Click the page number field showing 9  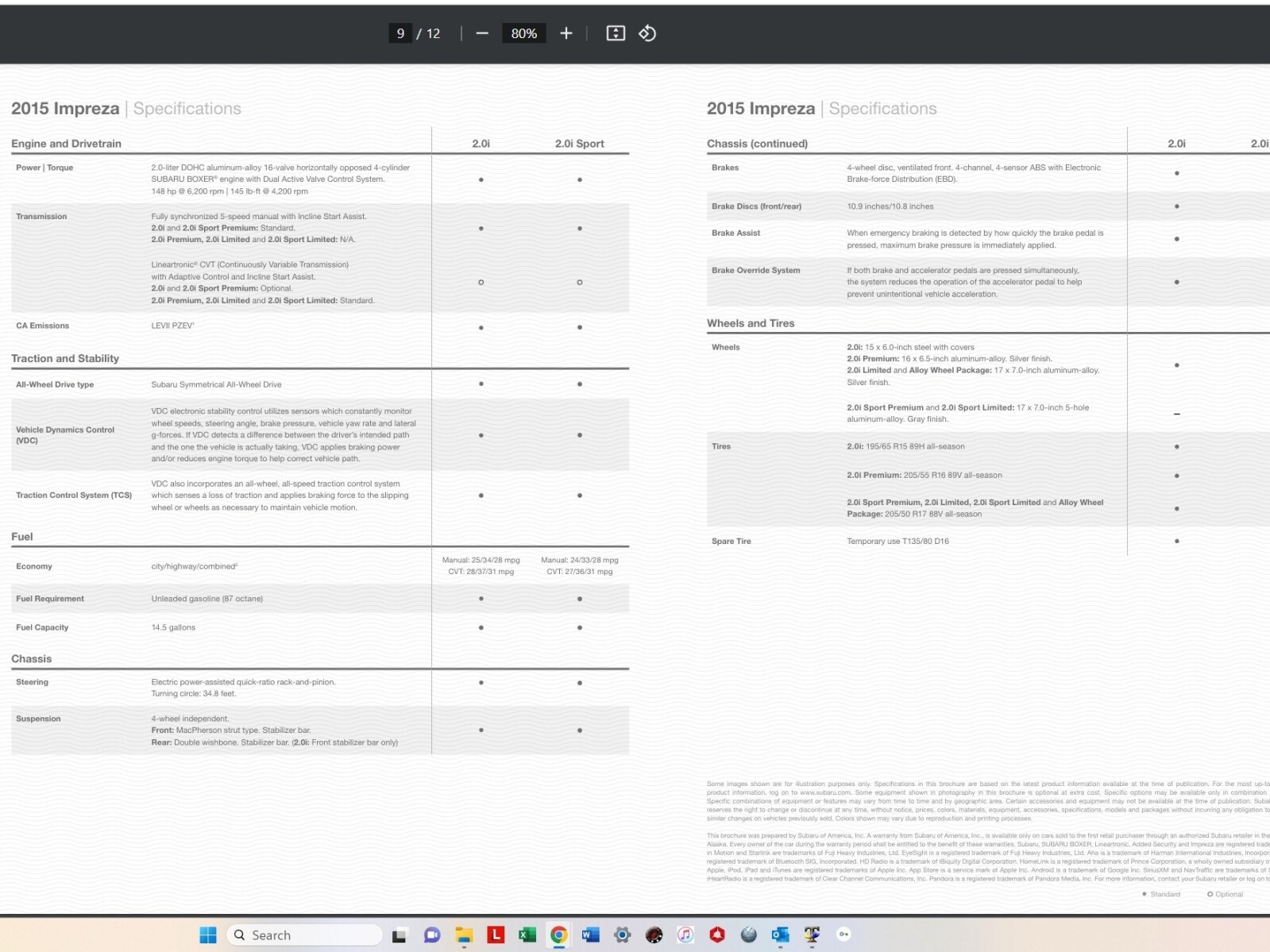click(x=400, y=33)
